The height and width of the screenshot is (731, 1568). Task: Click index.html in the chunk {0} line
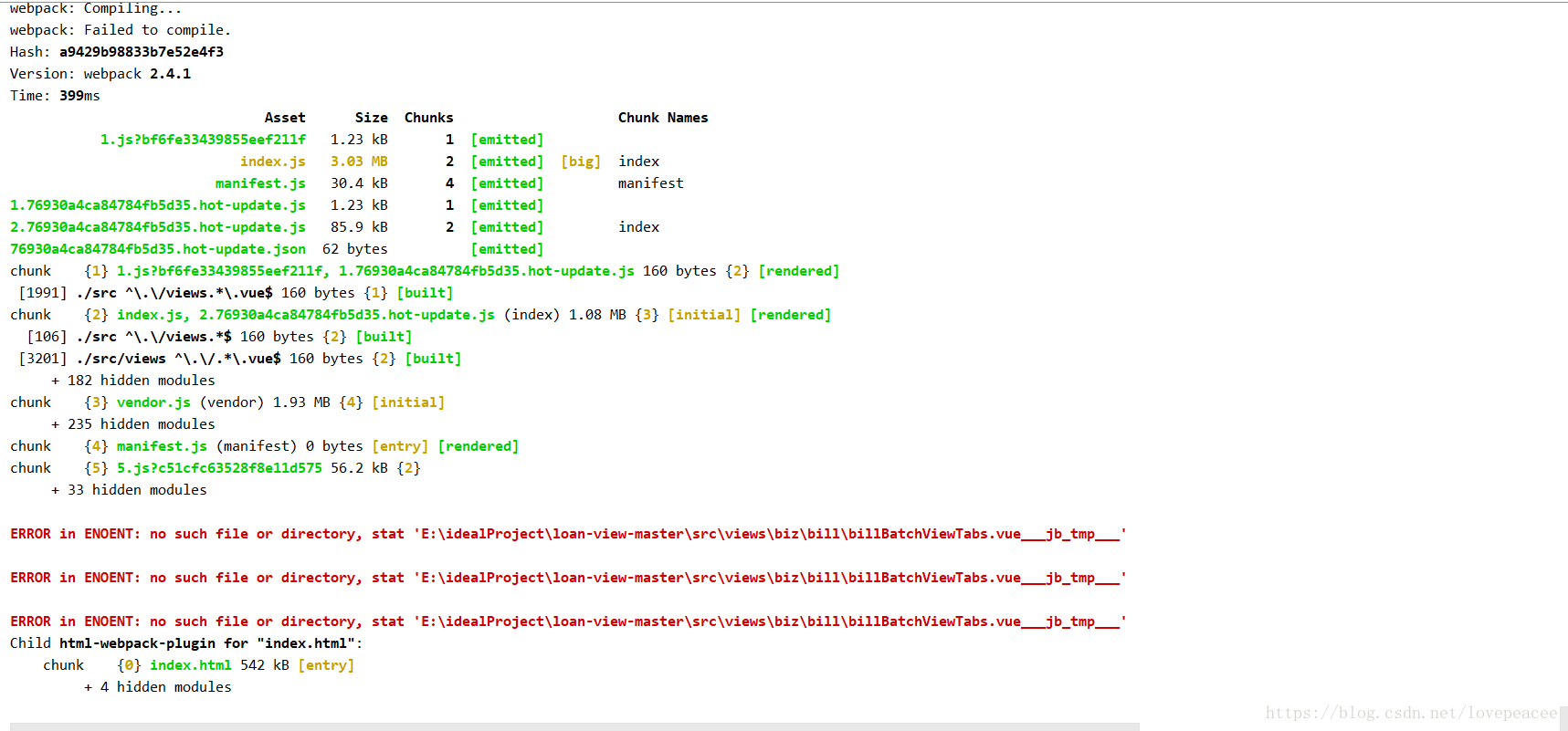tap(191, 665)
